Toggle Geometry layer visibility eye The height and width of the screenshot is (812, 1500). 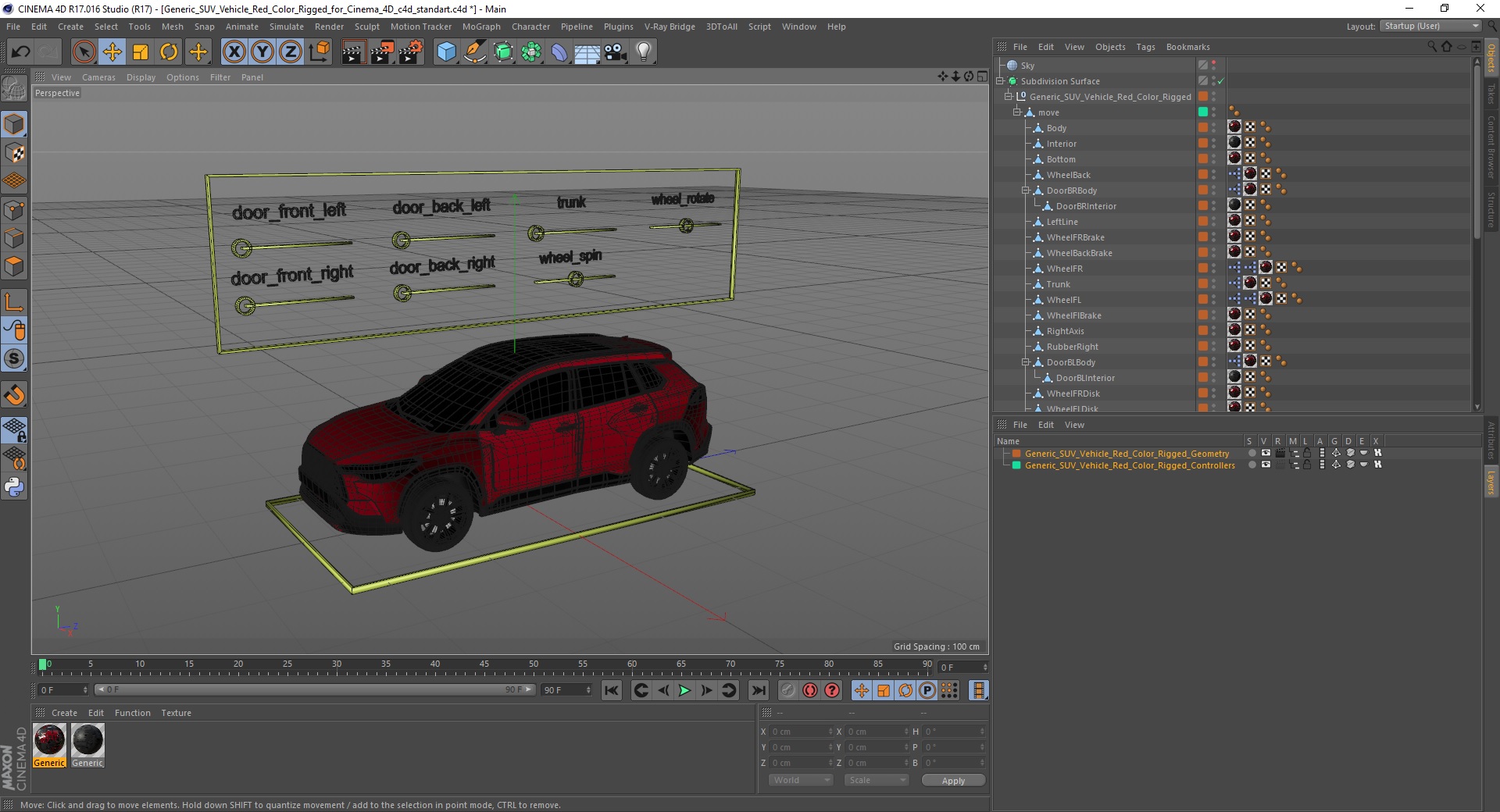[1266, 453]
